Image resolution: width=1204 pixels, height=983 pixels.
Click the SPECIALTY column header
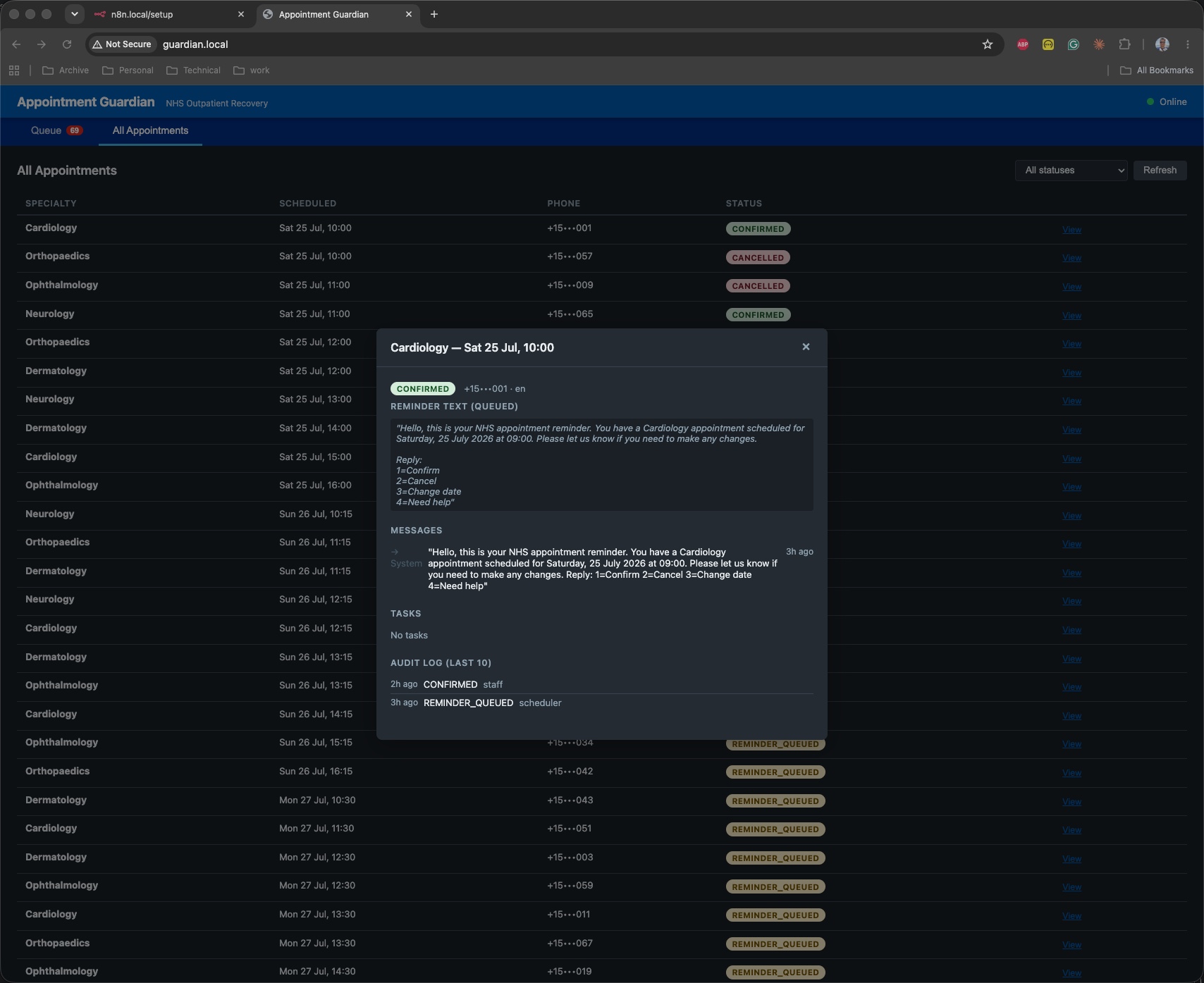(x=51, y=203)
